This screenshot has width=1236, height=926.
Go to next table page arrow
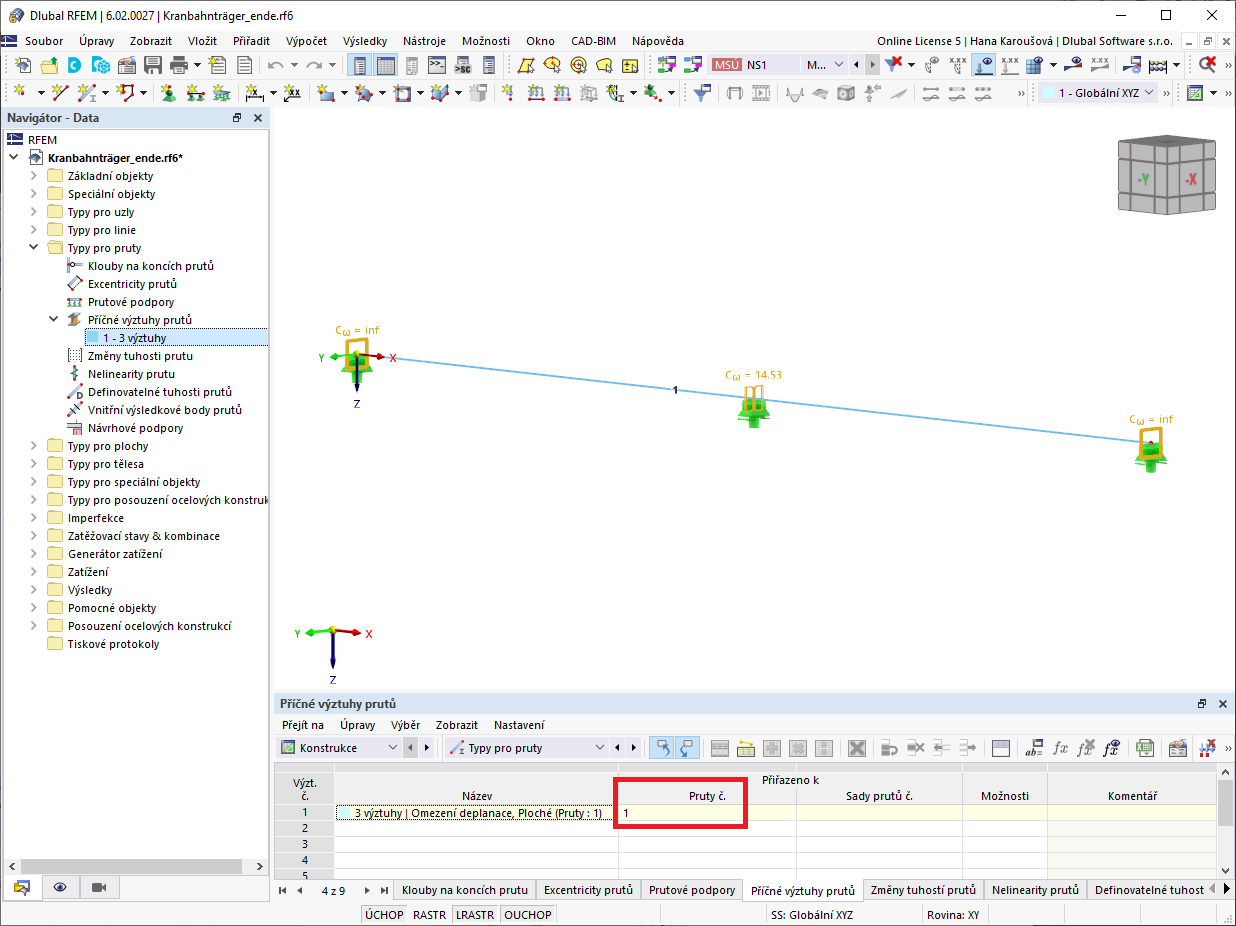[x=368, y=890]
